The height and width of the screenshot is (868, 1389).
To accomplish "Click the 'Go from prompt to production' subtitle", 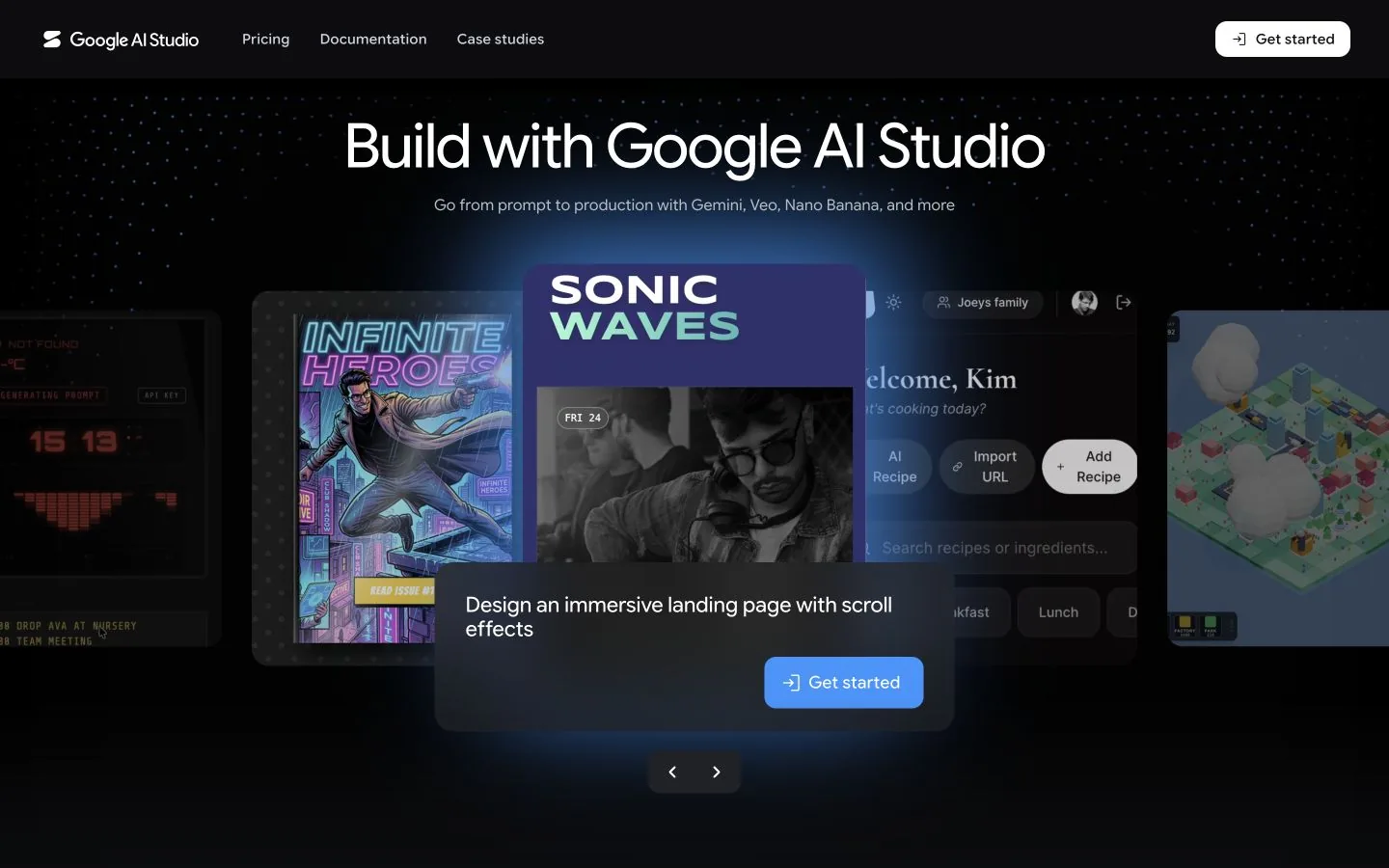I will tap(694, 204).
